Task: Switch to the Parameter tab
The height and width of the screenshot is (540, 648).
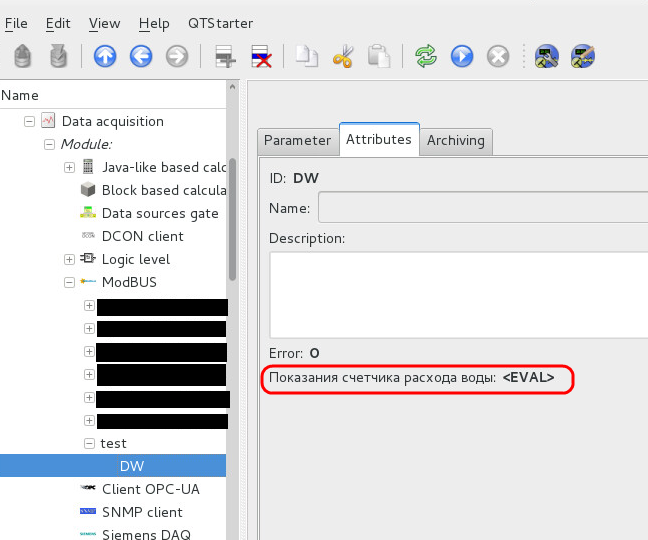Action: 297,141
